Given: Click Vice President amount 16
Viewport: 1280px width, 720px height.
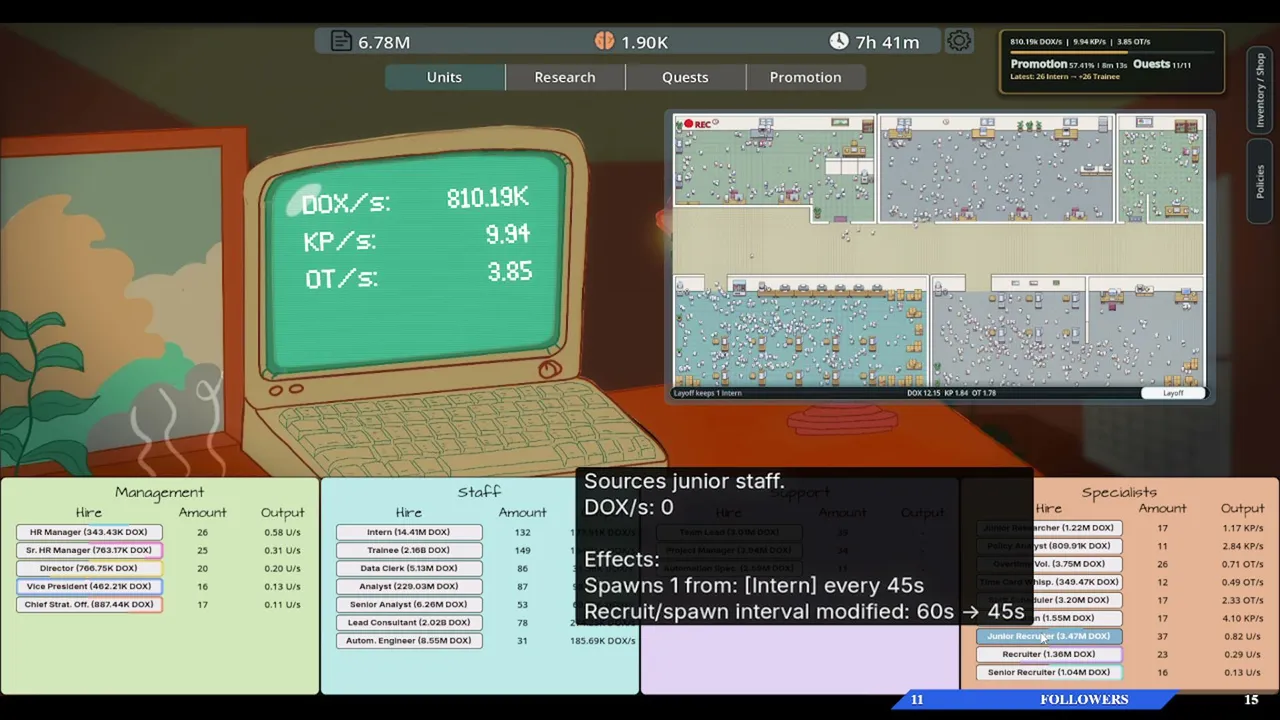Looking at the screenshot, I should [203, 586].
